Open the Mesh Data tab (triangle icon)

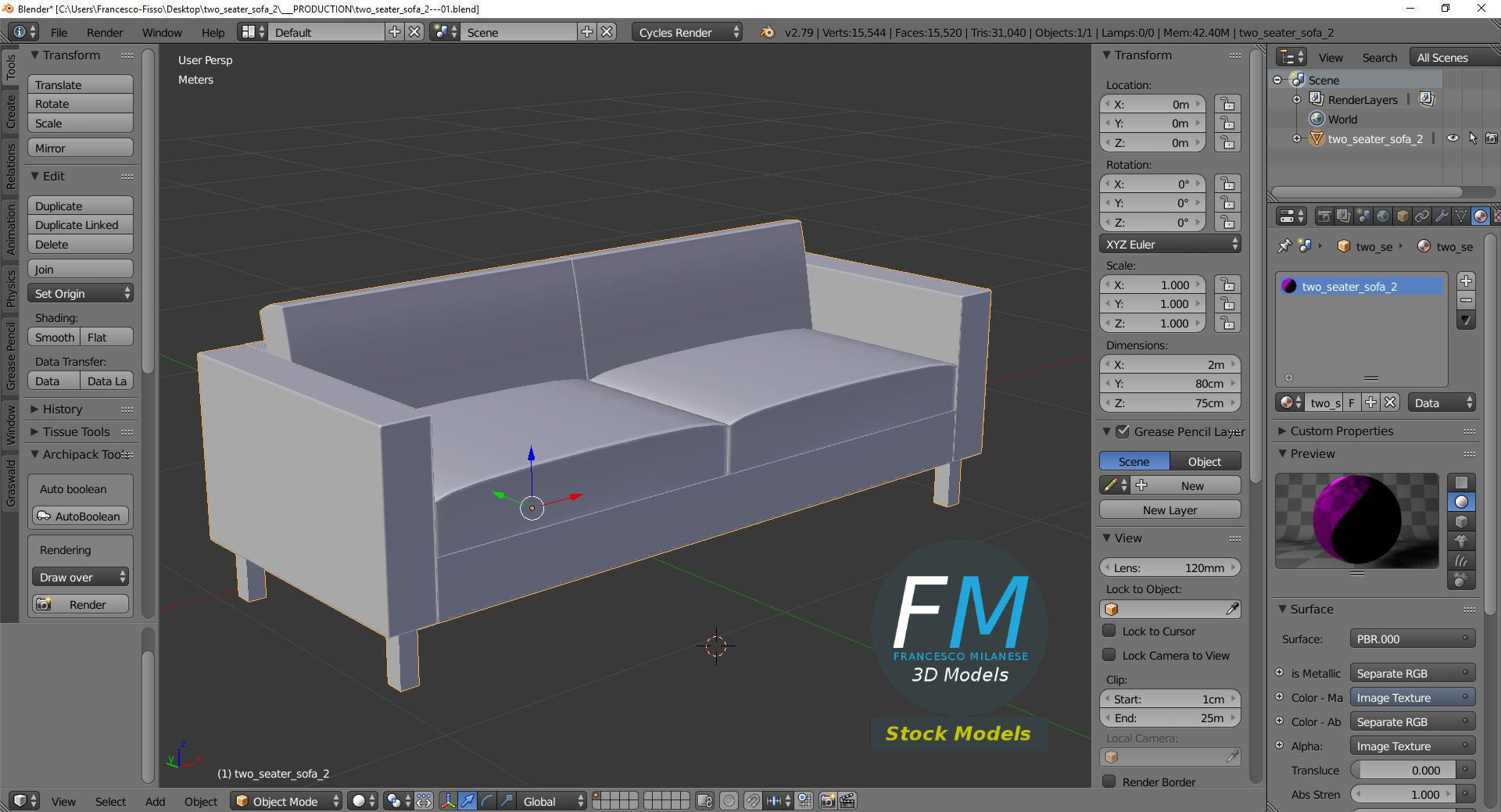[x=1460, y=216]
